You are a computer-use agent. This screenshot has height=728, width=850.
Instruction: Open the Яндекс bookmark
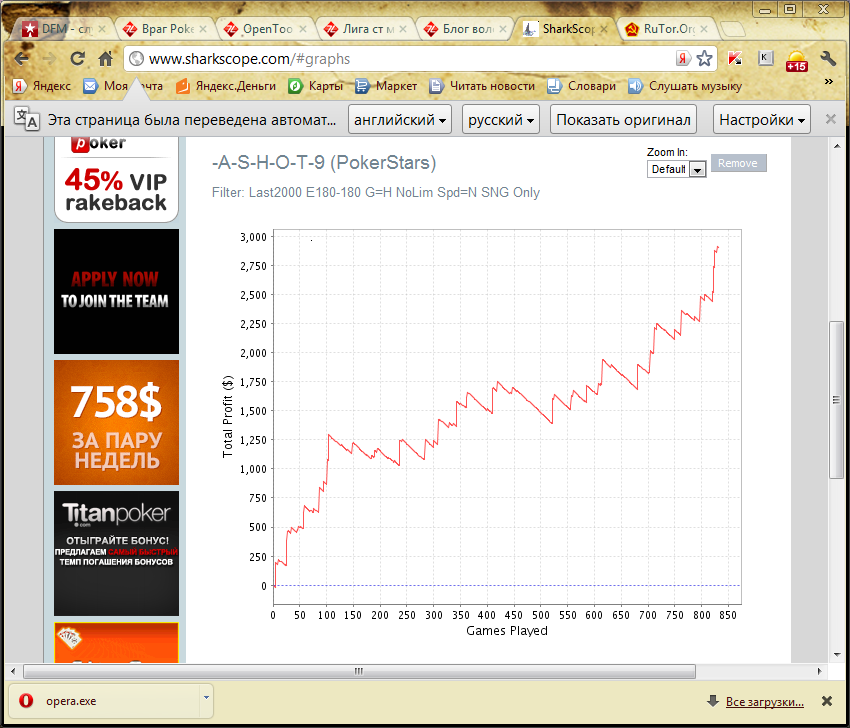[42, 86]
